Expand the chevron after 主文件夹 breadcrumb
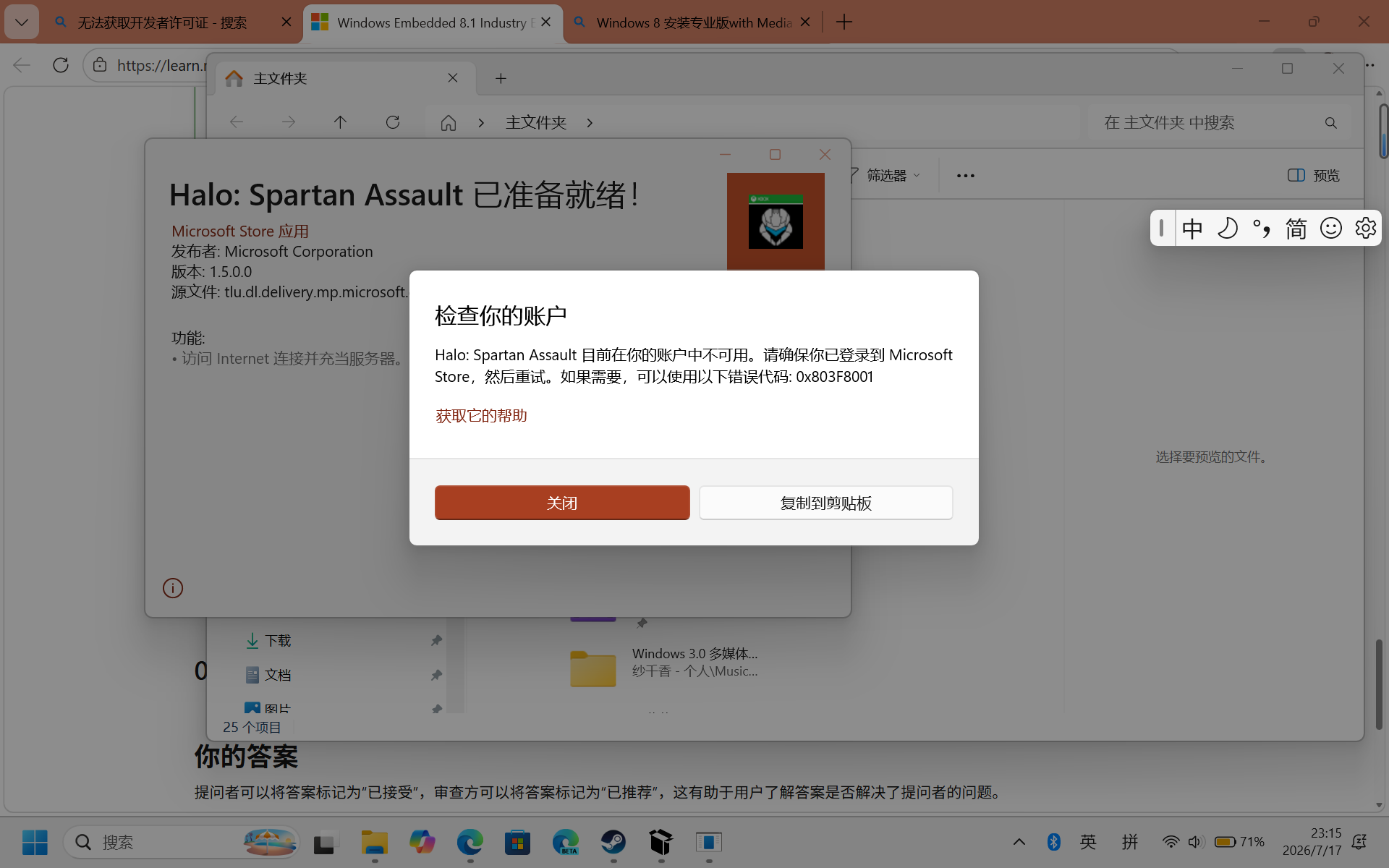The width and height of the screenshot is (1389, 868). (590, 123)
